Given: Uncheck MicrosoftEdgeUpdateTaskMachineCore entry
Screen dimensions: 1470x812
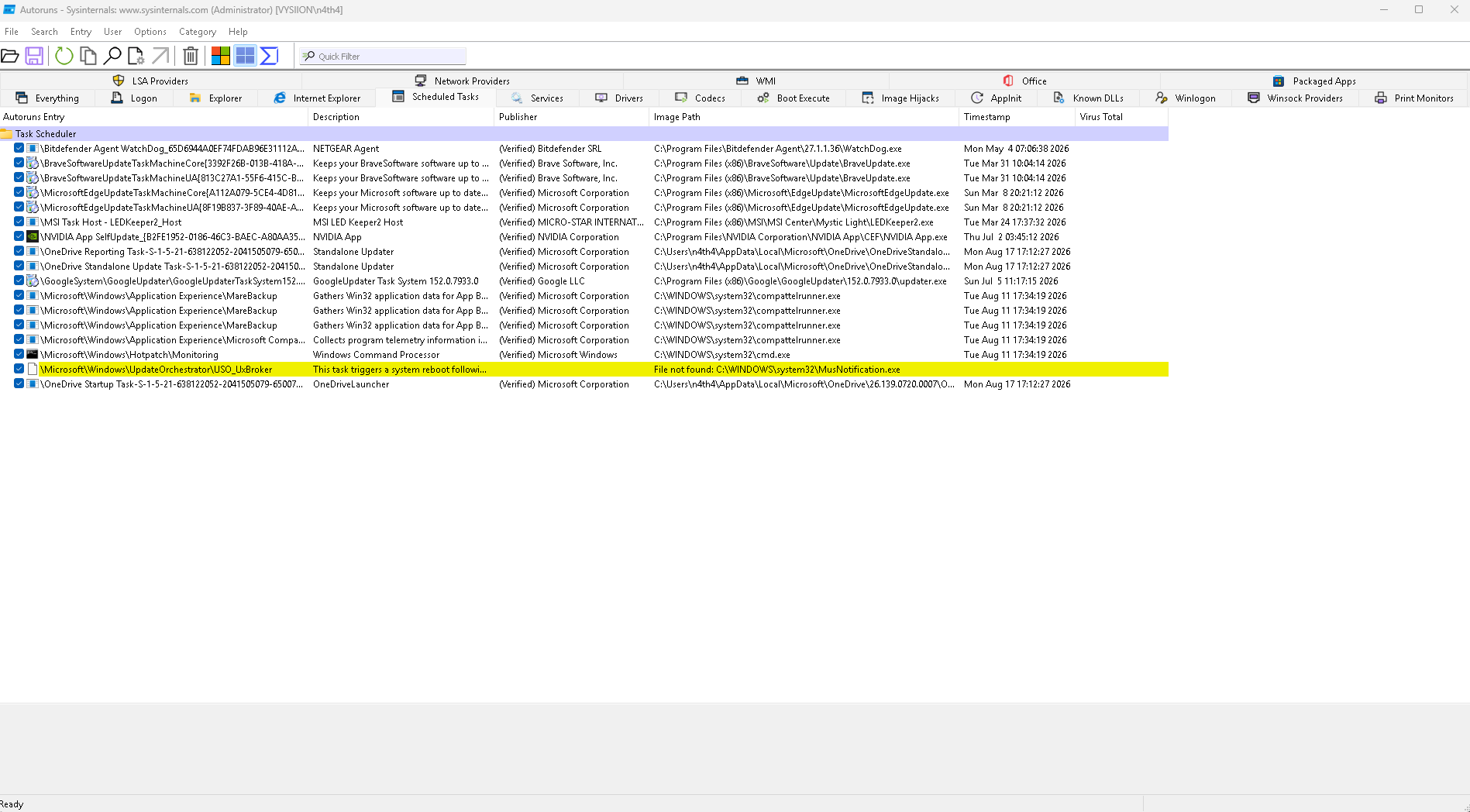Looking at the screenshot, I should (x=19, y=192).
